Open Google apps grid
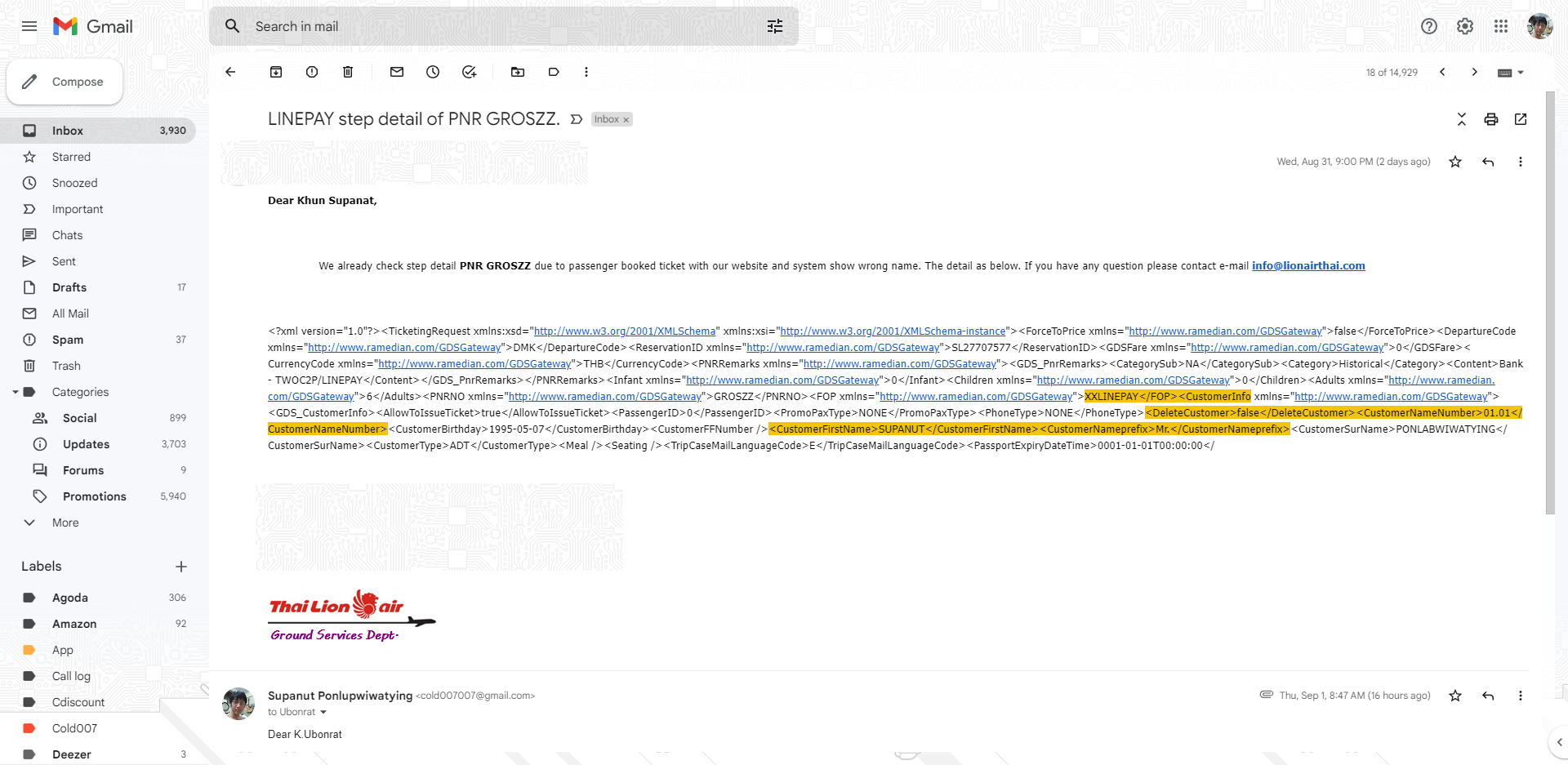The height and width of the screenshot is (765, 1568). [x=1501, y=26]
